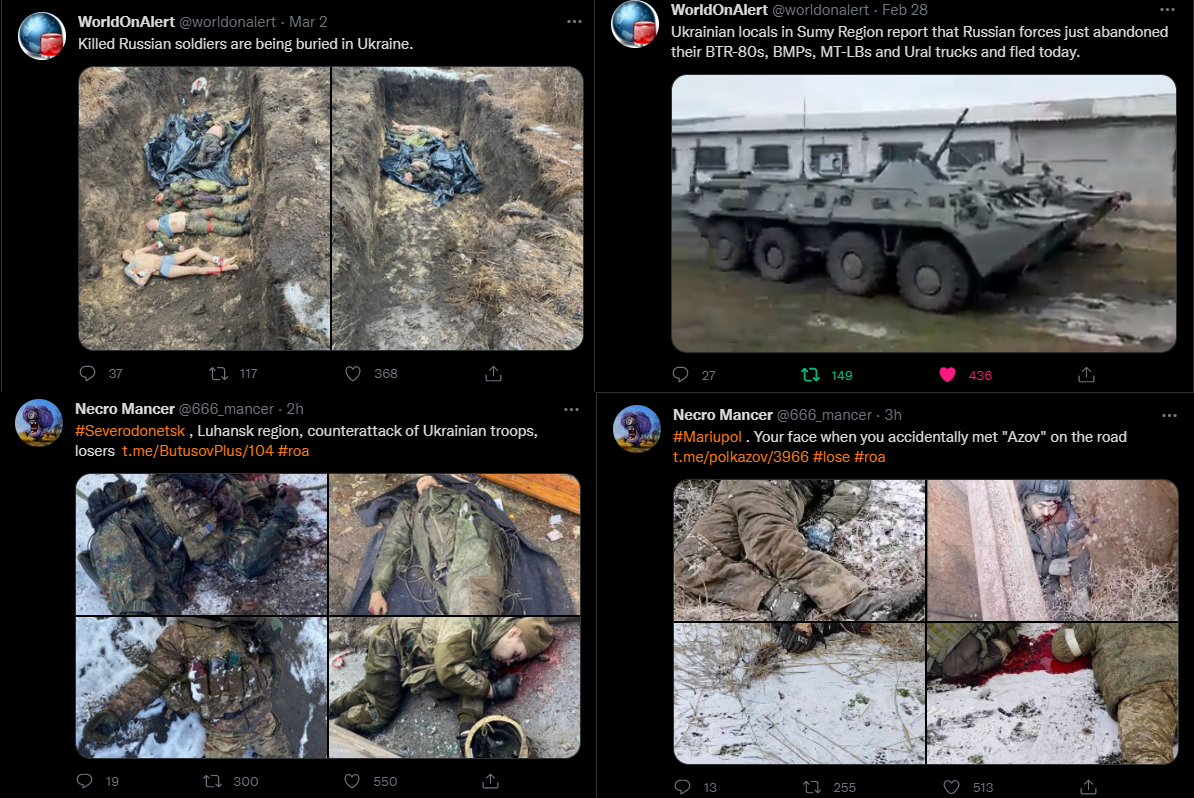The width and height of the screenshot is (1194, 798).
Task: Retweet the Severodonetsk tweet with 300 retweets
Action: (212, 781)
